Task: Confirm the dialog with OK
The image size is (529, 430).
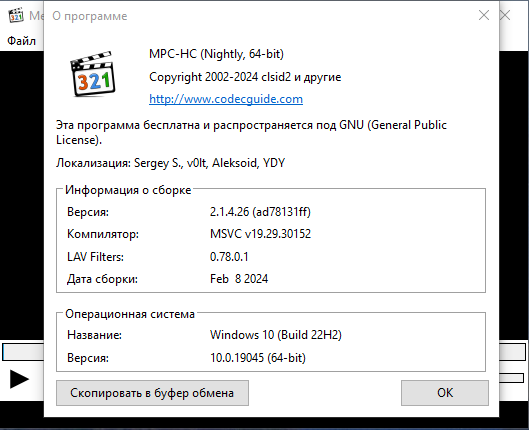Action: [x=445, y=393]
